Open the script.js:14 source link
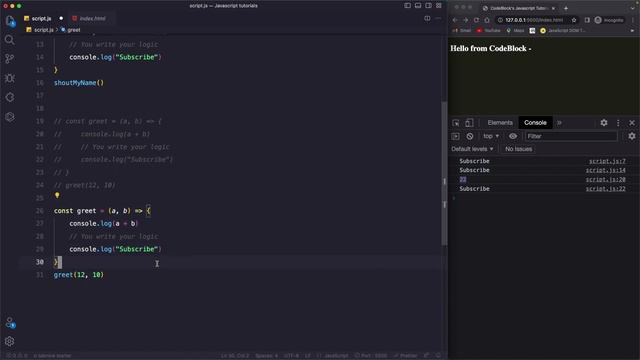 pos(605,170)
